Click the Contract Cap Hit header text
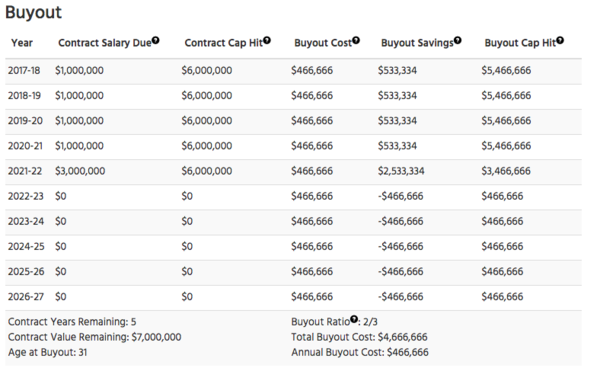 click(224, 43)
